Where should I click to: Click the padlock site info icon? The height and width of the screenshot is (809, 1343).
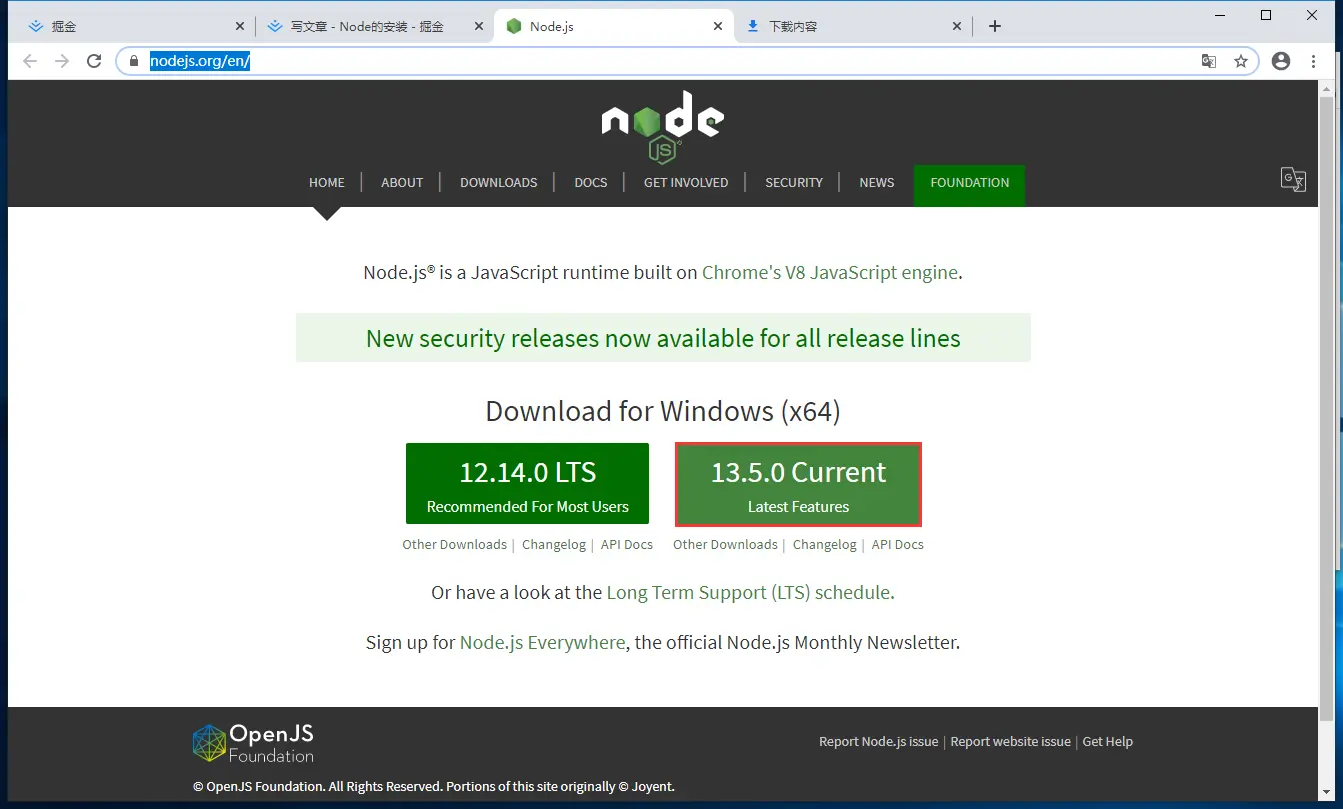[x=134, y=61]
